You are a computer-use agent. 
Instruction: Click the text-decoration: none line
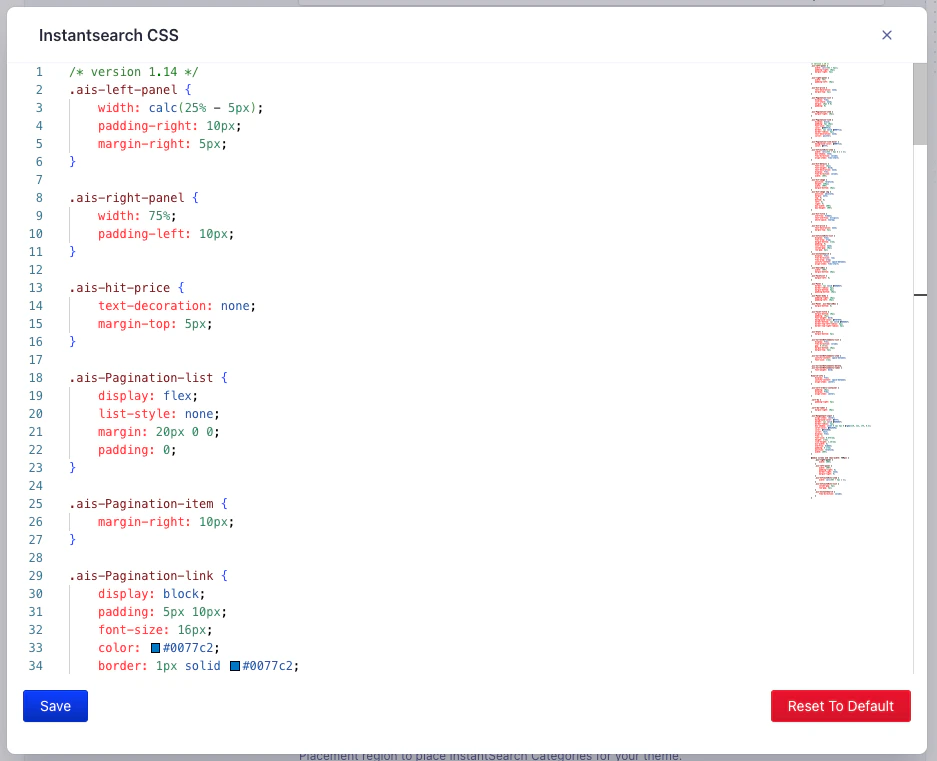(175, 305)
